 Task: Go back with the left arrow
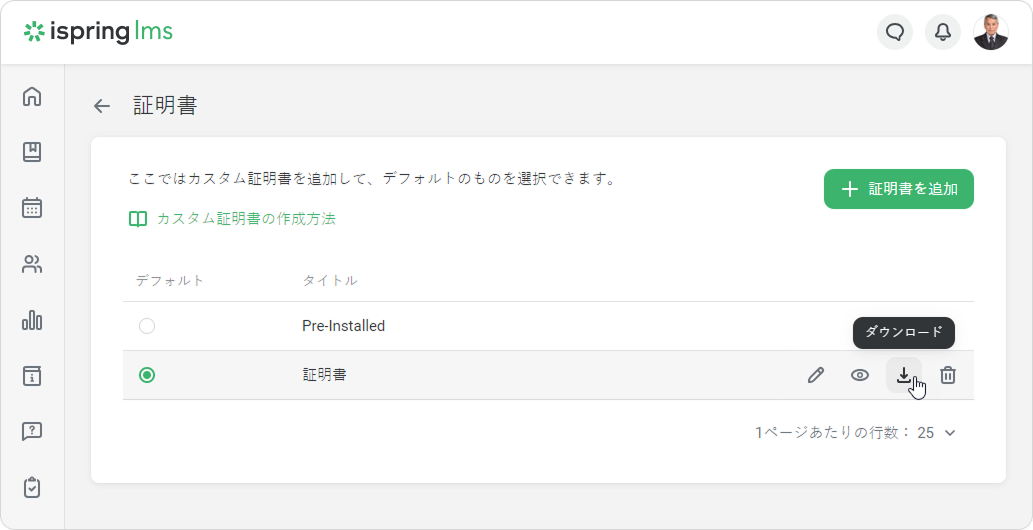(x=101, y=106)
